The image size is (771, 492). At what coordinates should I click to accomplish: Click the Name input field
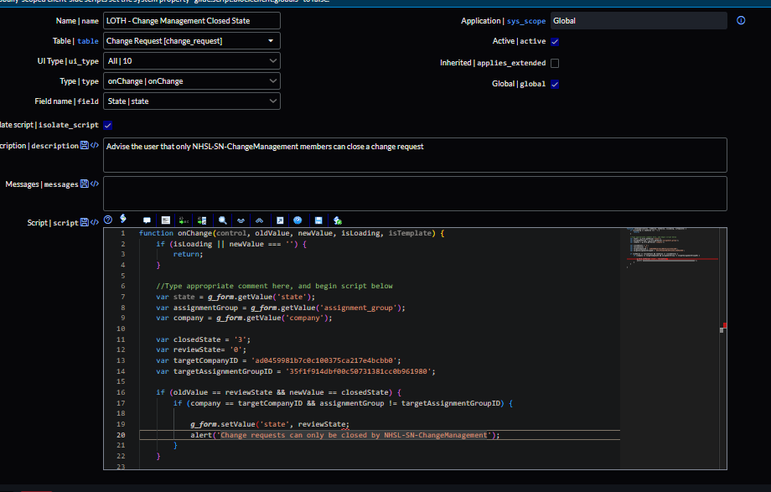191,20
